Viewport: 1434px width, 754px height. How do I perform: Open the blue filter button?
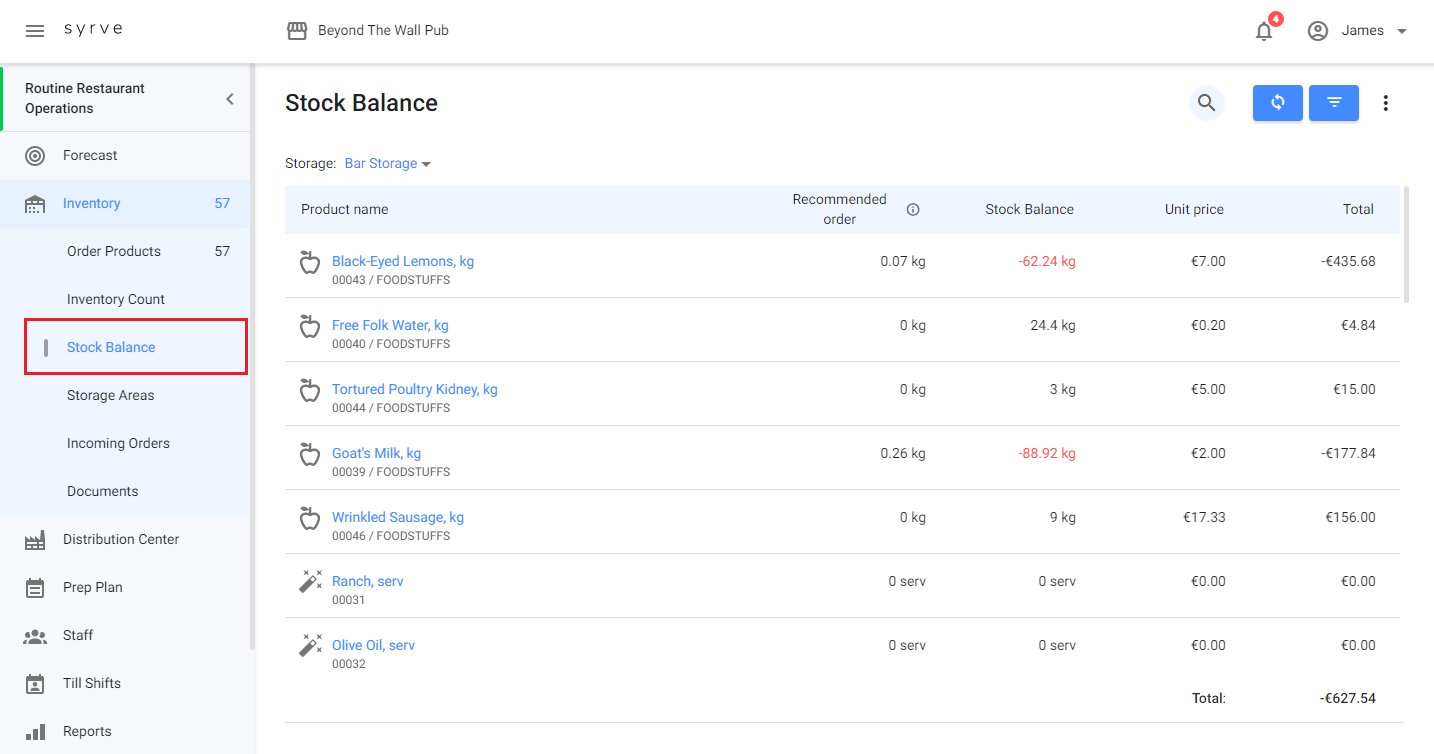click(x=1333, y=103)
